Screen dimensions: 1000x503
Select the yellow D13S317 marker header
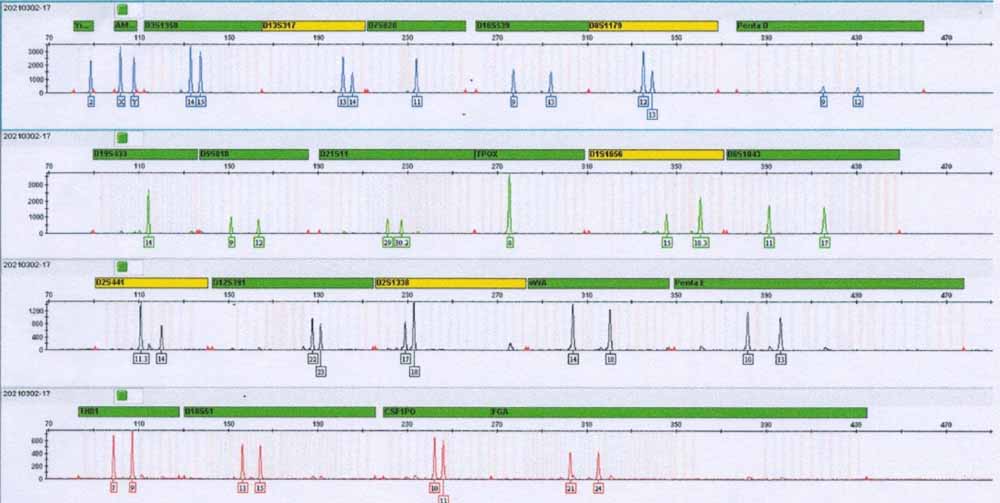[x=314, y=25]
